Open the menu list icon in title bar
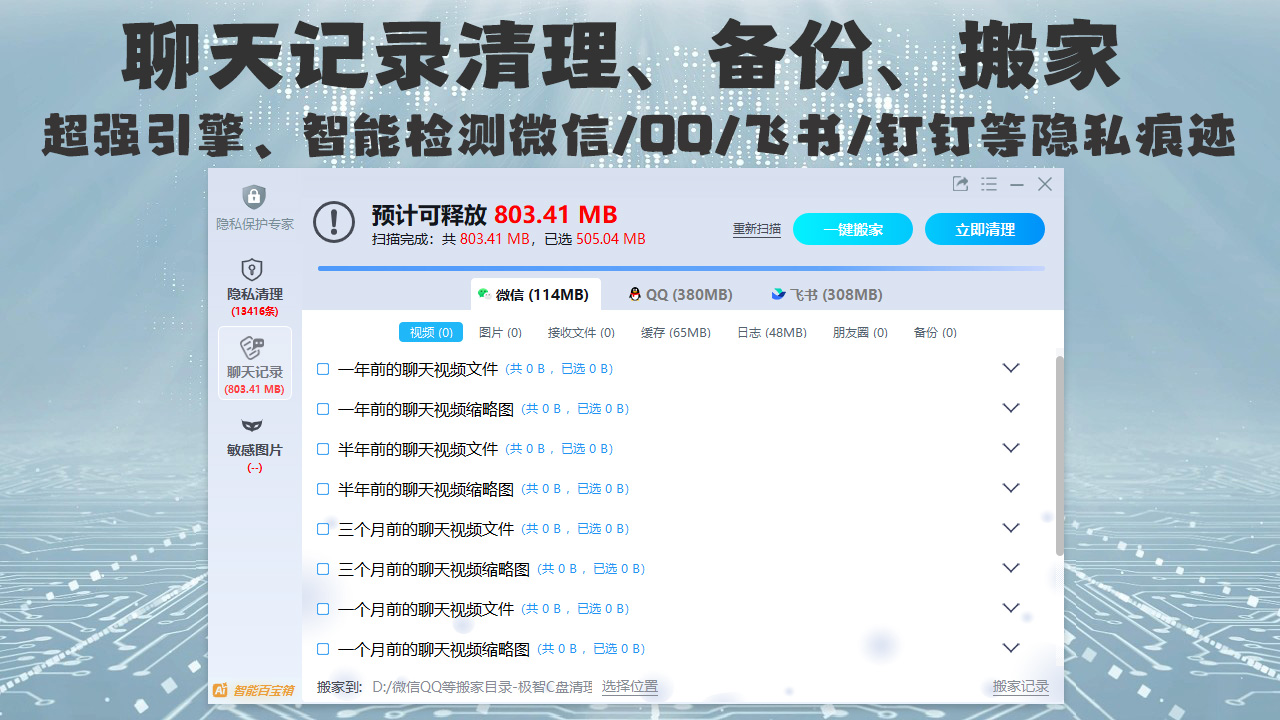The image size is (1280, 720). click(x=989, y=184)
